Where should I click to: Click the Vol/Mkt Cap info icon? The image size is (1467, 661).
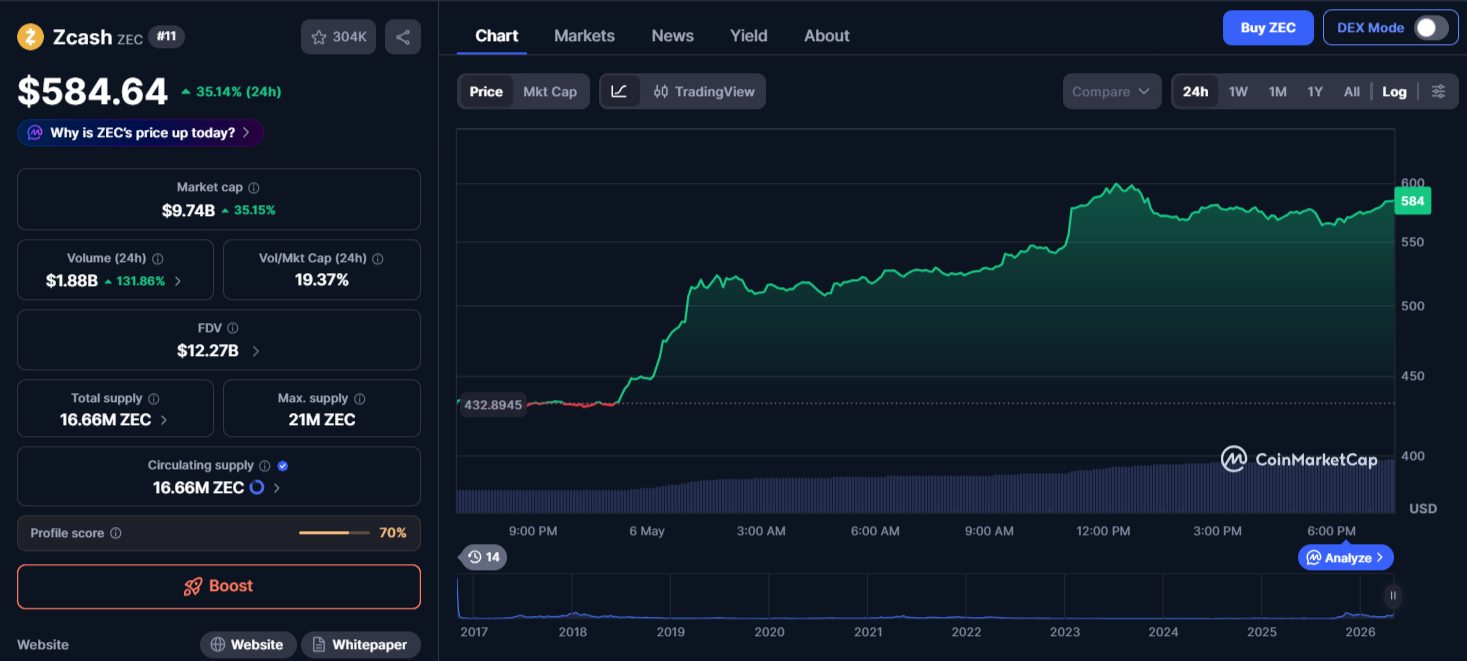378,258
